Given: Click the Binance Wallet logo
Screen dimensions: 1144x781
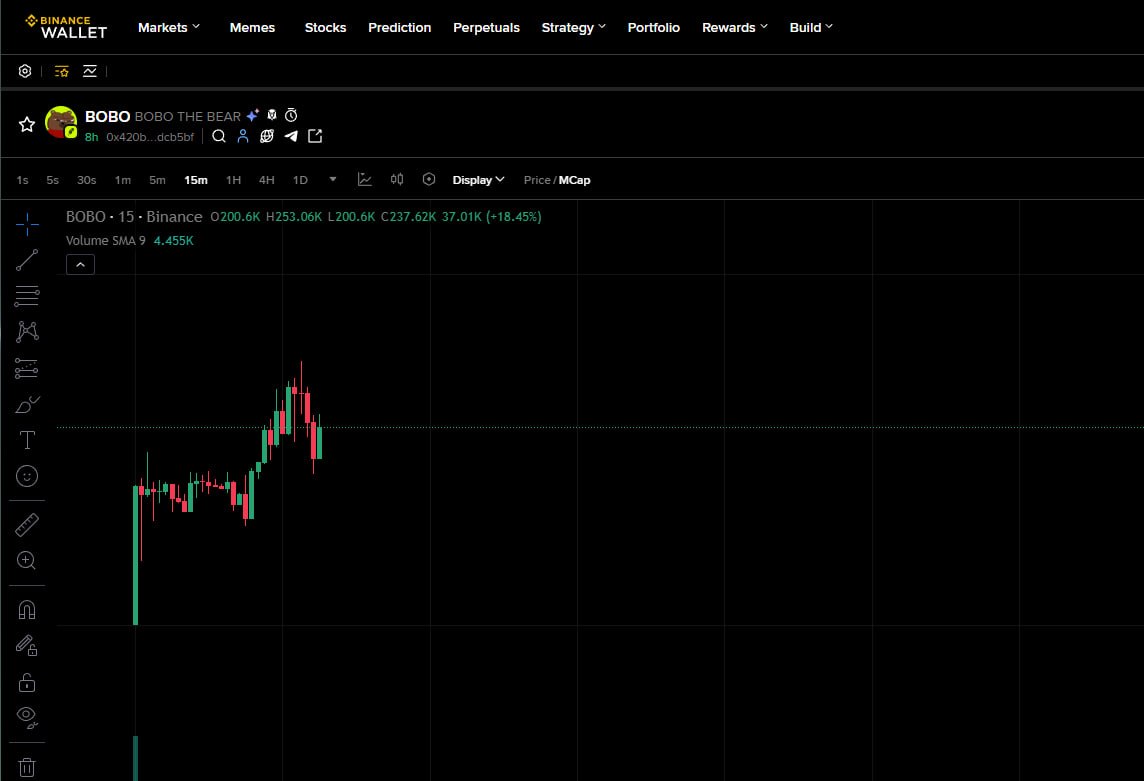Looking at the screenshot, I should click(66, 27).
